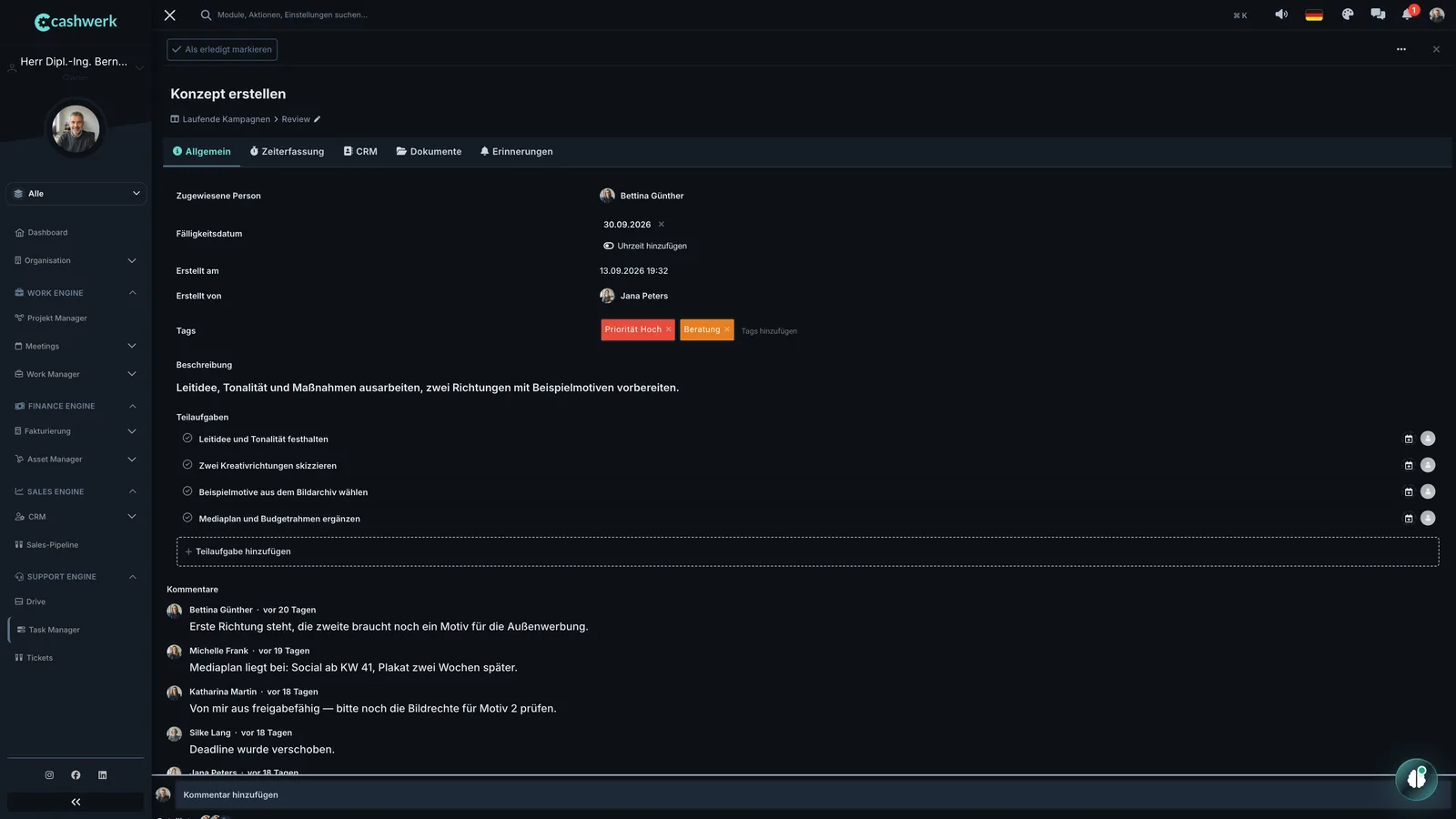Switch language via the German flag
1456x819 pixels.
(1314, 15)
